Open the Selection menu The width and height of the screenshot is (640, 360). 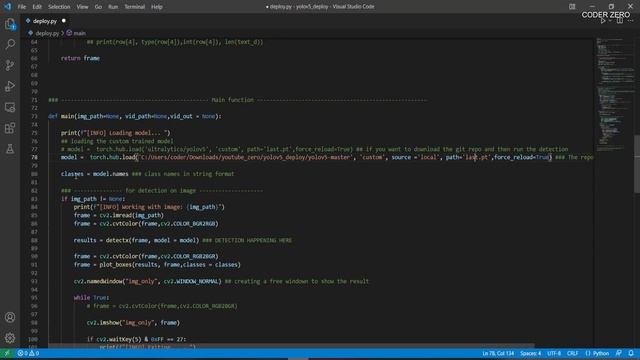click(59, 7)
